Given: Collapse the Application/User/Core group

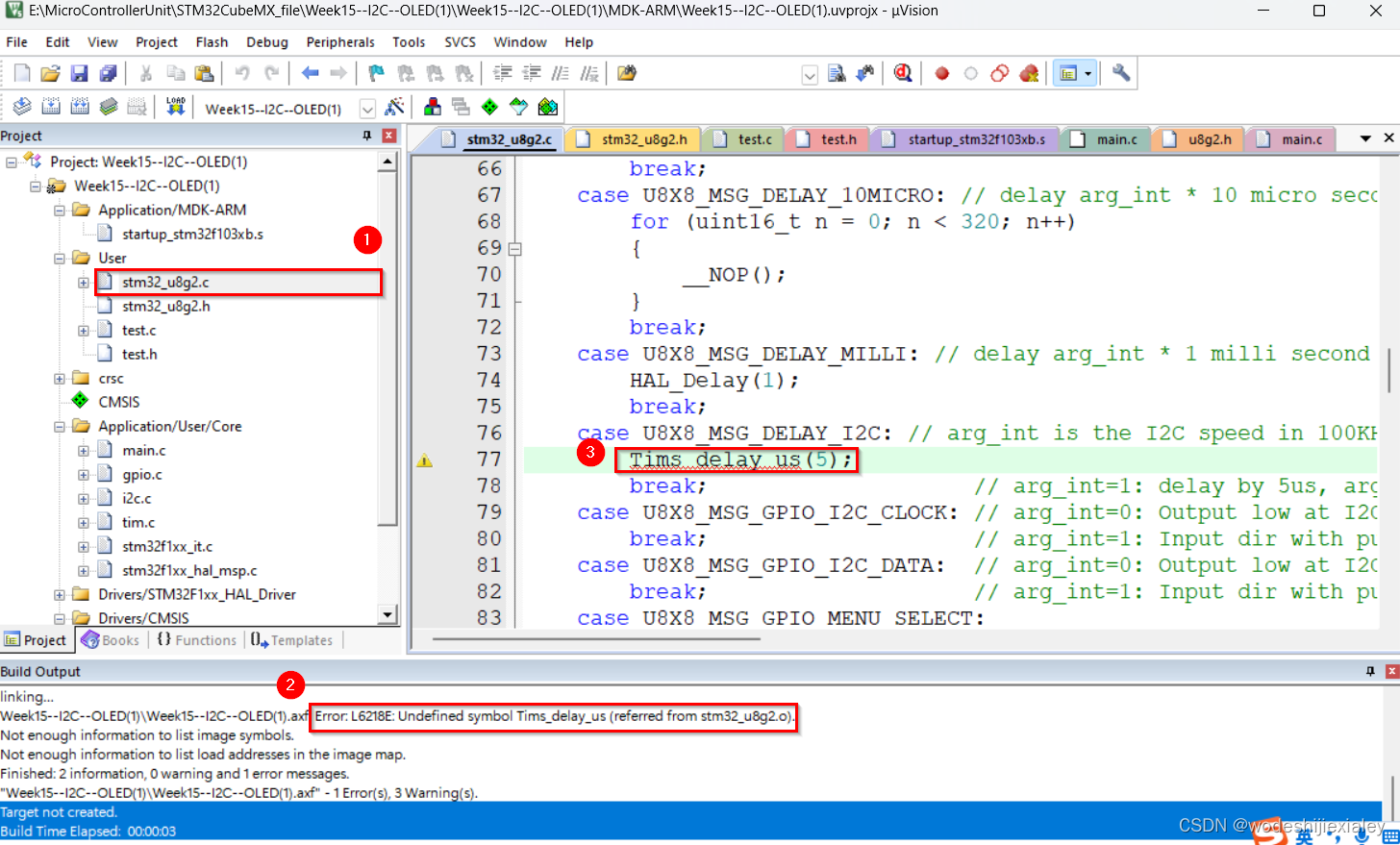Looking at the screenshot, I should click(x=60, y=427).
